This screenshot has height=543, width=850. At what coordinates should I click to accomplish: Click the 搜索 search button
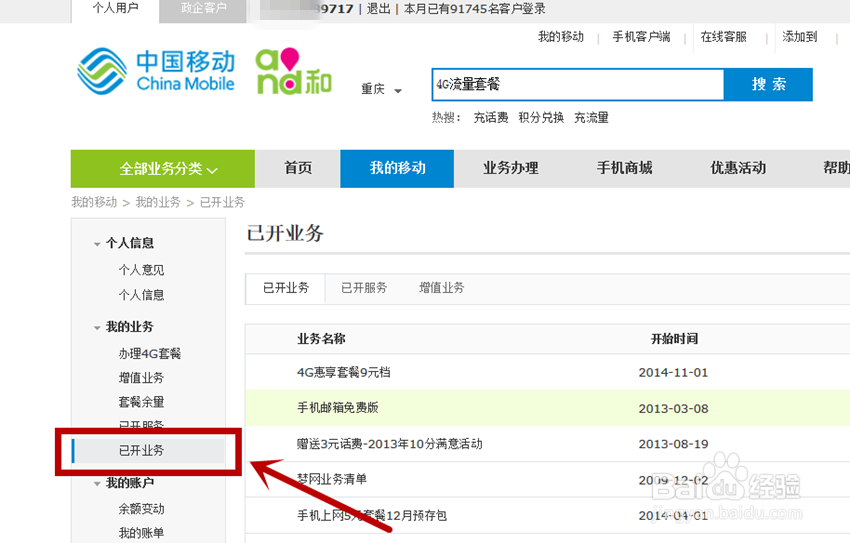(768, 85)
